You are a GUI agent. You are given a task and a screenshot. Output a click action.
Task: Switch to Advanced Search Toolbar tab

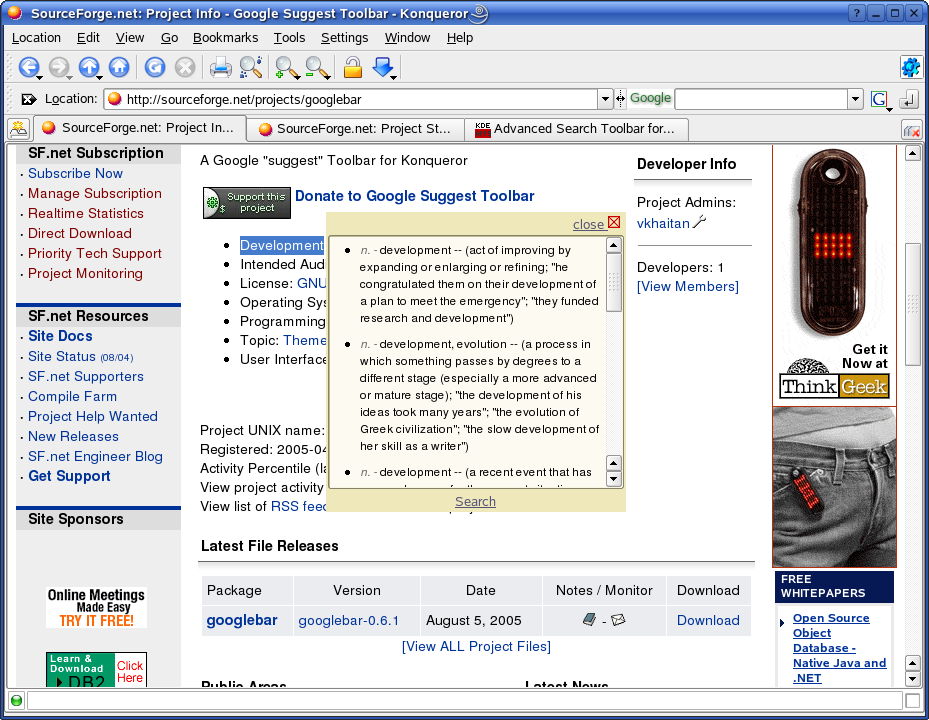tap(576, 129)
